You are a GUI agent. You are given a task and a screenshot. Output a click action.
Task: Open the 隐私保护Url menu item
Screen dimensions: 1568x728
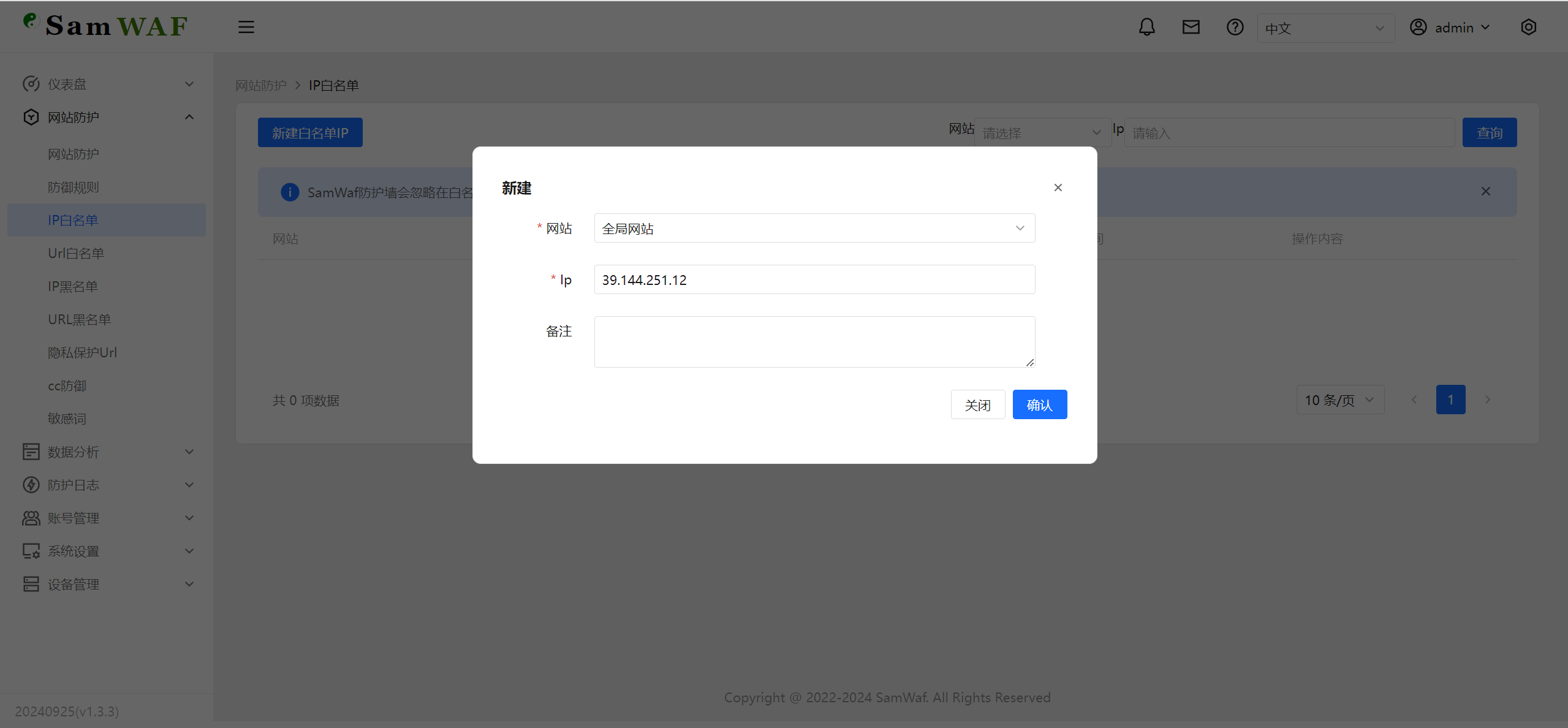[x=107, y=352]
